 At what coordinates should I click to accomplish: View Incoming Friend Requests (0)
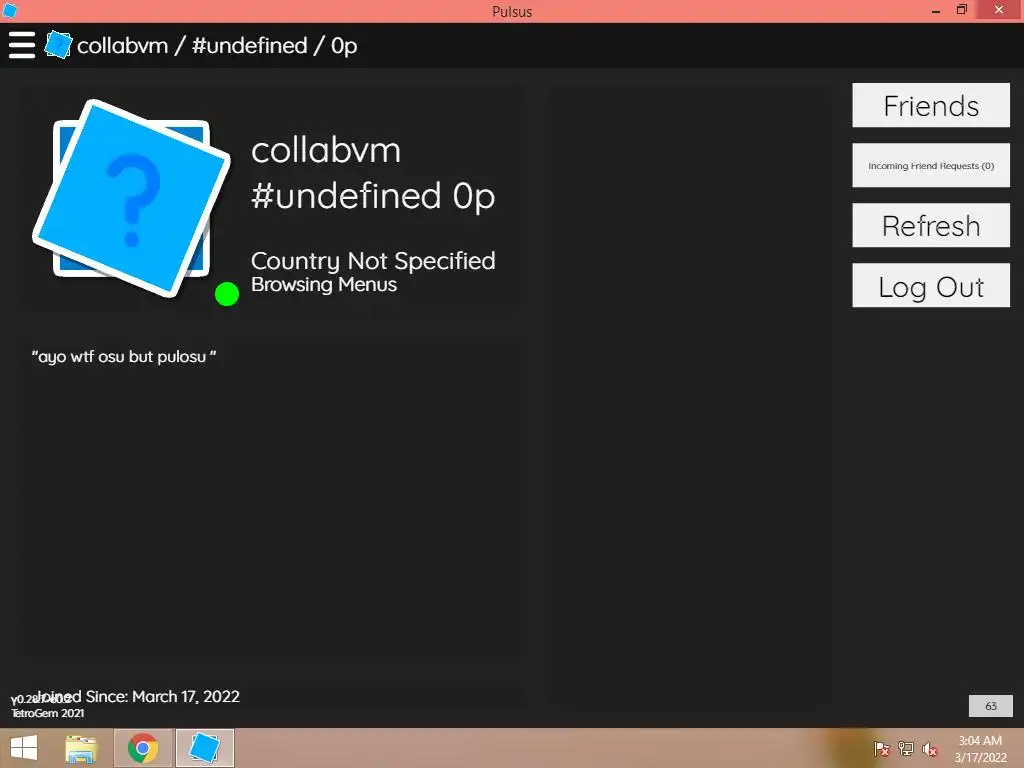pyautogui.click(x=931, y=165)
